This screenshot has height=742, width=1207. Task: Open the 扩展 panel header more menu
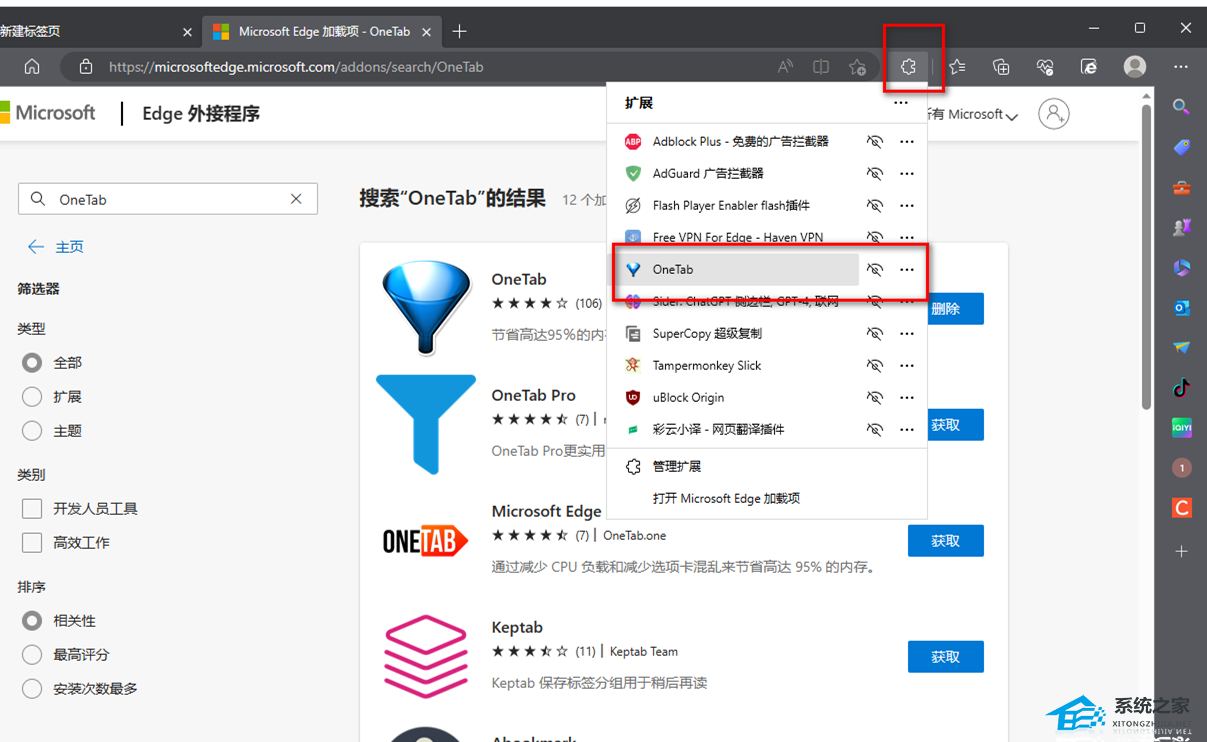pyautogui.click(x=901, y=103)
